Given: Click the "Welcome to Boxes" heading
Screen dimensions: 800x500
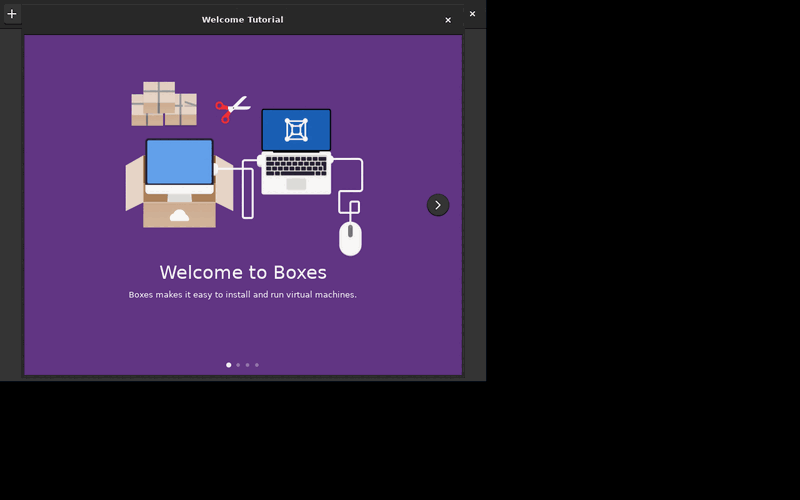Looking at the screenshot, I should click(x=243, y=272).
